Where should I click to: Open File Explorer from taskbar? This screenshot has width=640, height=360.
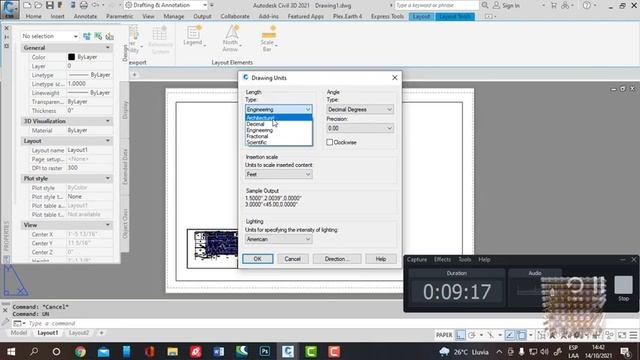pyautogui.click(x=172, y=351)
